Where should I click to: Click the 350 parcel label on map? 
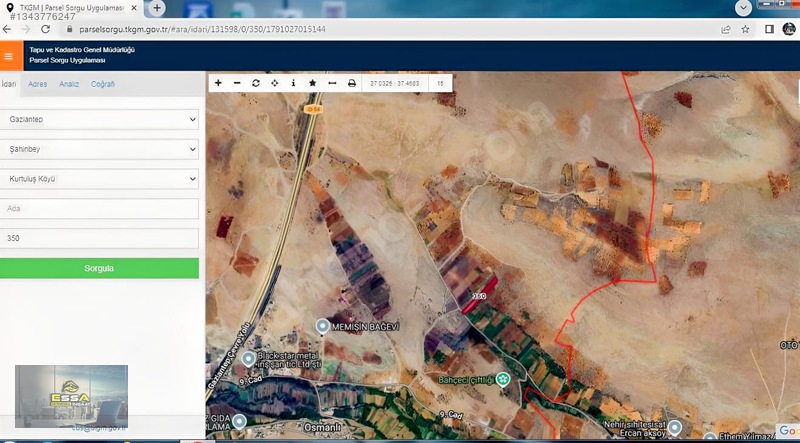pos(479,296)
